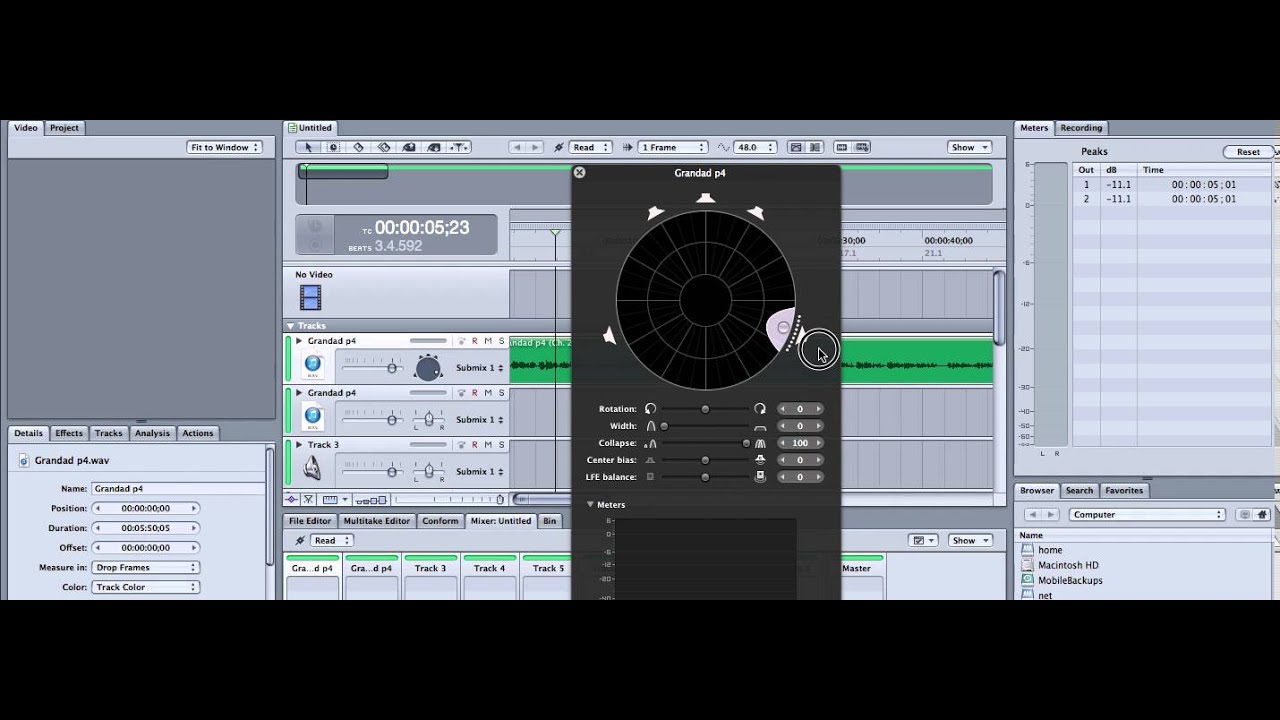Click the Collapse slider handle
The width and height of the screenshot is (1280, 720).
coord(746,443)
